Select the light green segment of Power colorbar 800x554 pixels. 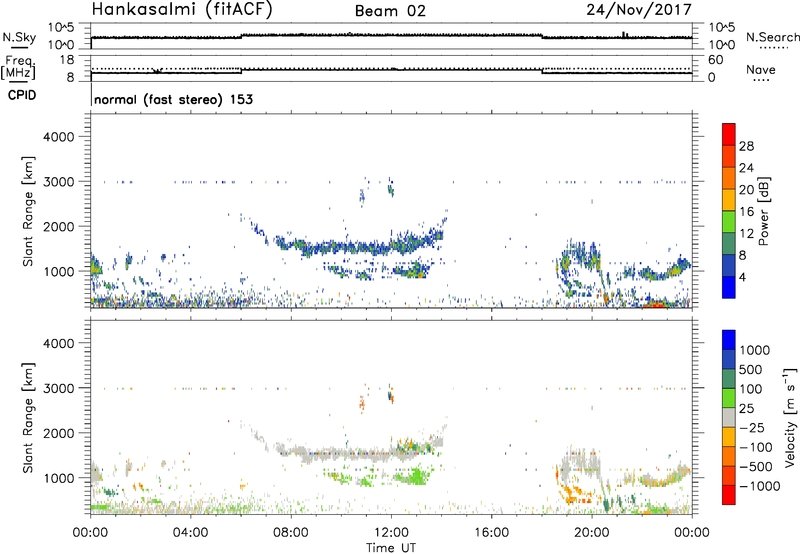(x=729, y=222)
